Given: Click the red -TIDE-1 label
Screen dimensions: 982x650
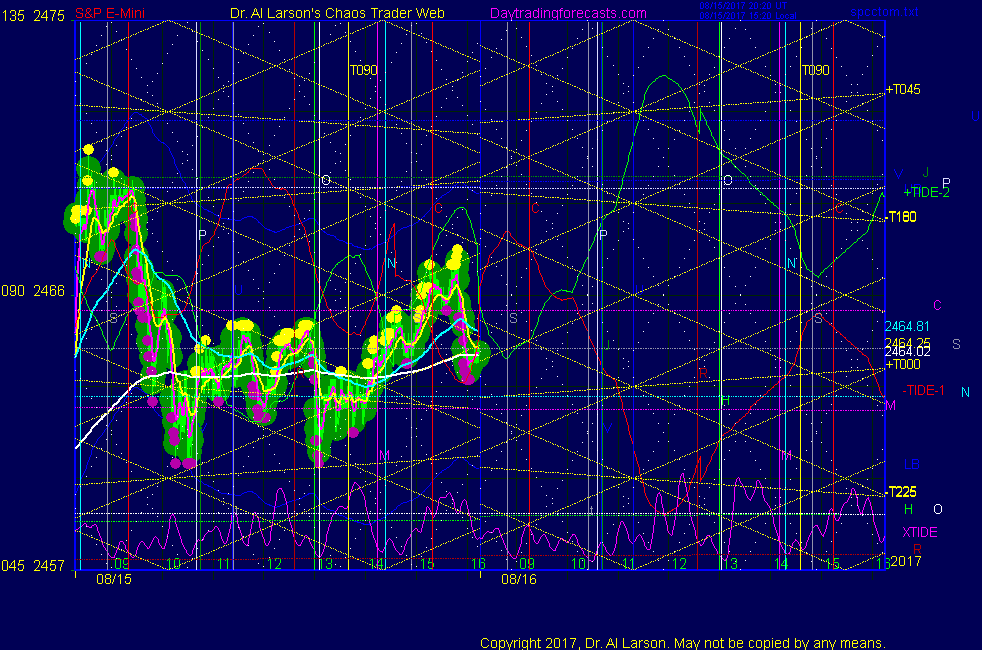Looking at the screenshot, I should [923, 391].
